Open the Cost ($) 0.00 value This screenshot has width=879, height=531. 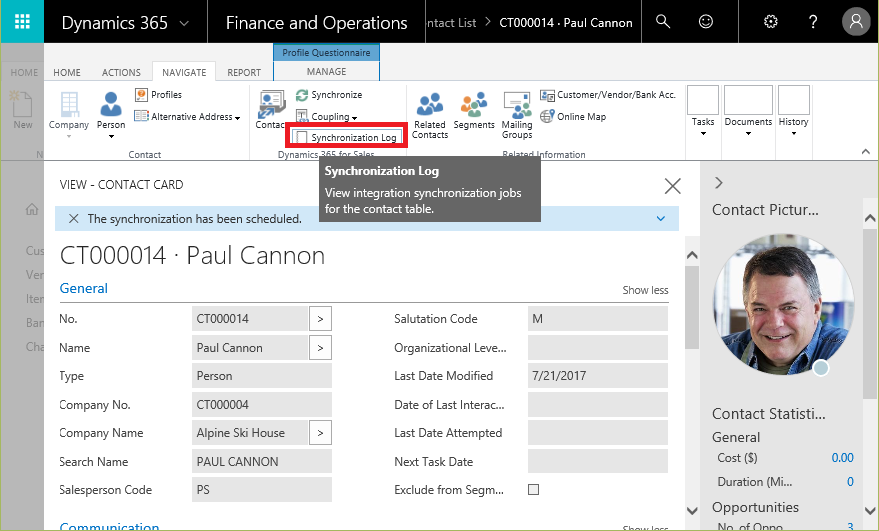(842, 458)
